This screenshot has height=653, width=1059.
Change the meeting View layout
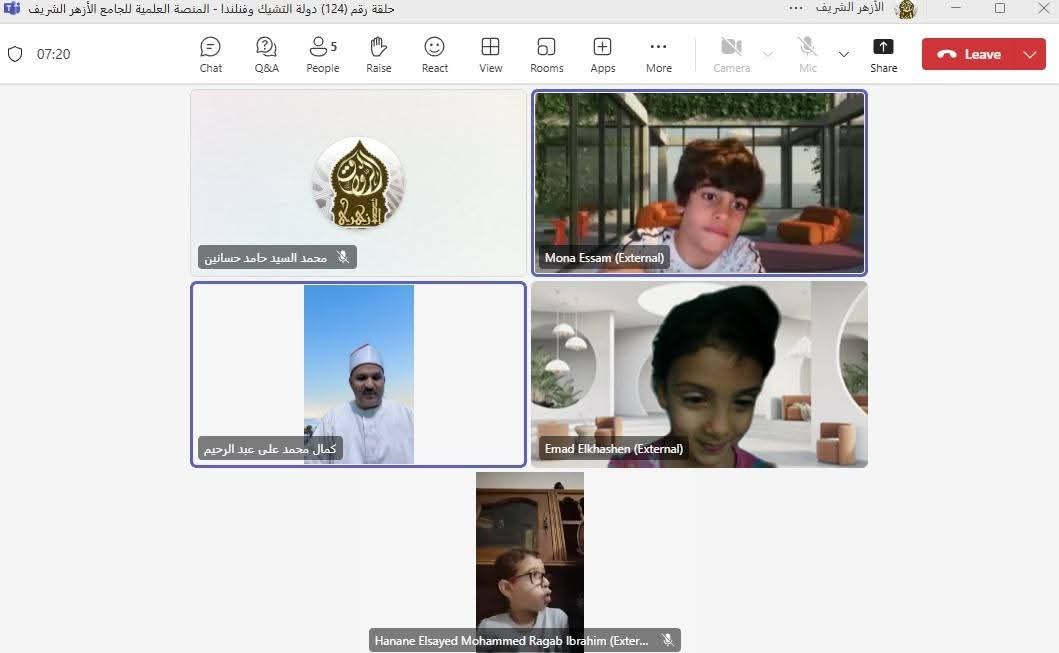(x=490, y=54)
